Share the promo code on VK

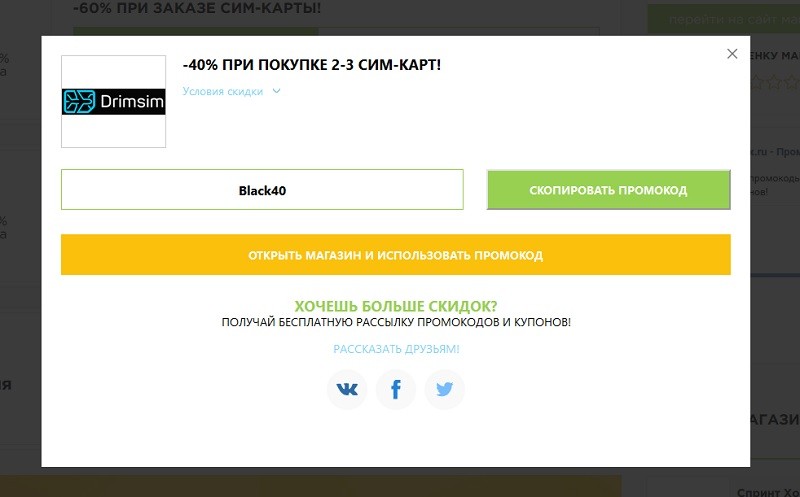pos(347,389)
